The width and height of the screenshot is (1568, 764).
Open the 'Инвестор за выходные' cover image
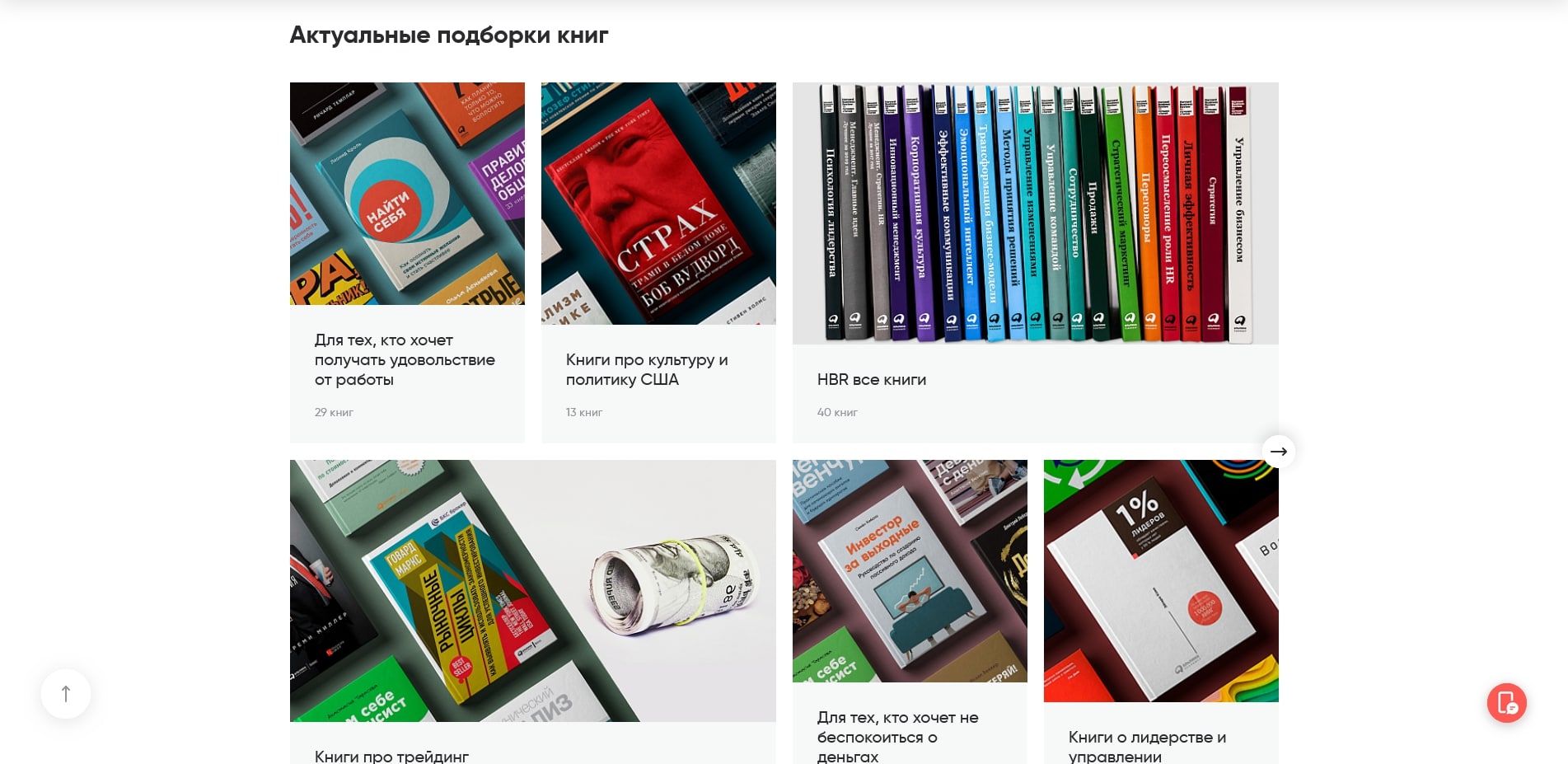point(910,571)
